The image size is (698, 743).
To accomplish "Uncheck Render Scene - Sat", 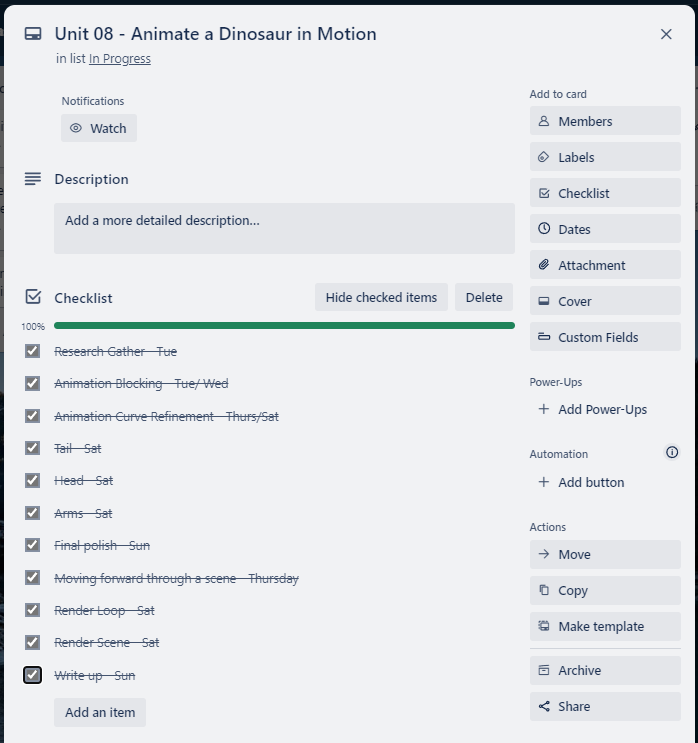I will [x=32, y=643].
